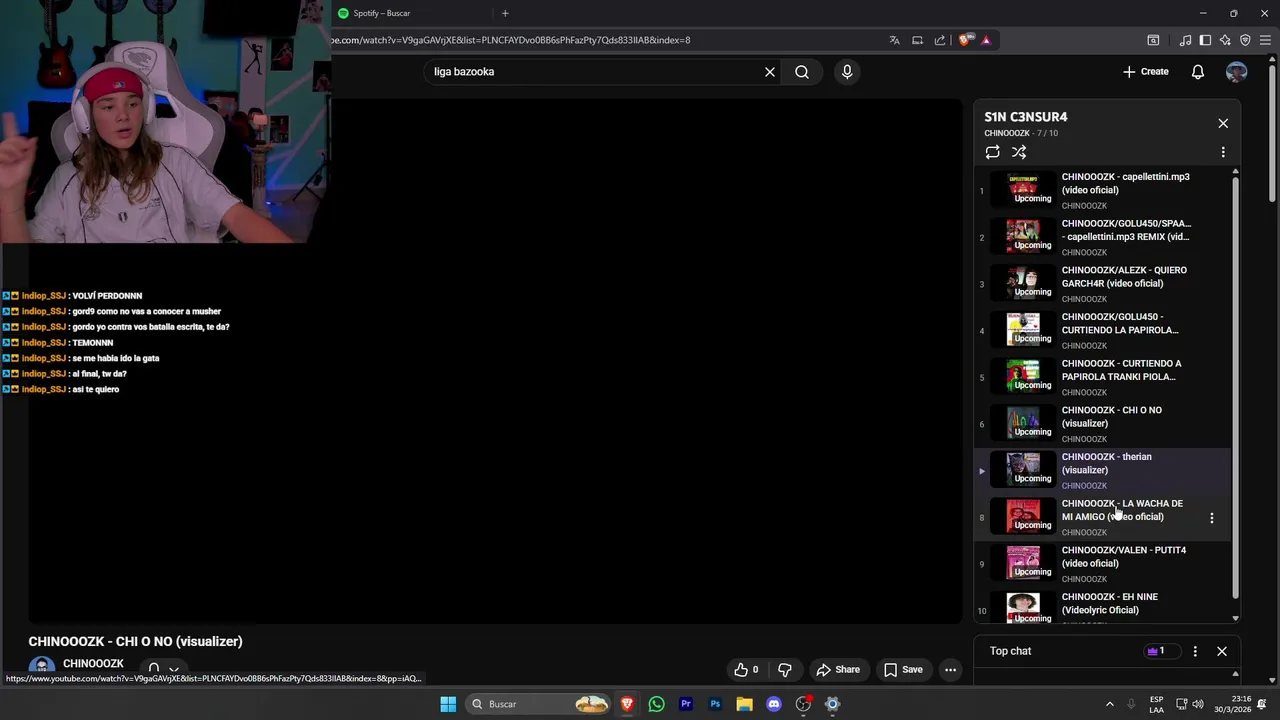Screen dimensions: 1280x720
Task: Open WhatsApp from the taskbar
Action: [x=656, y=704]
